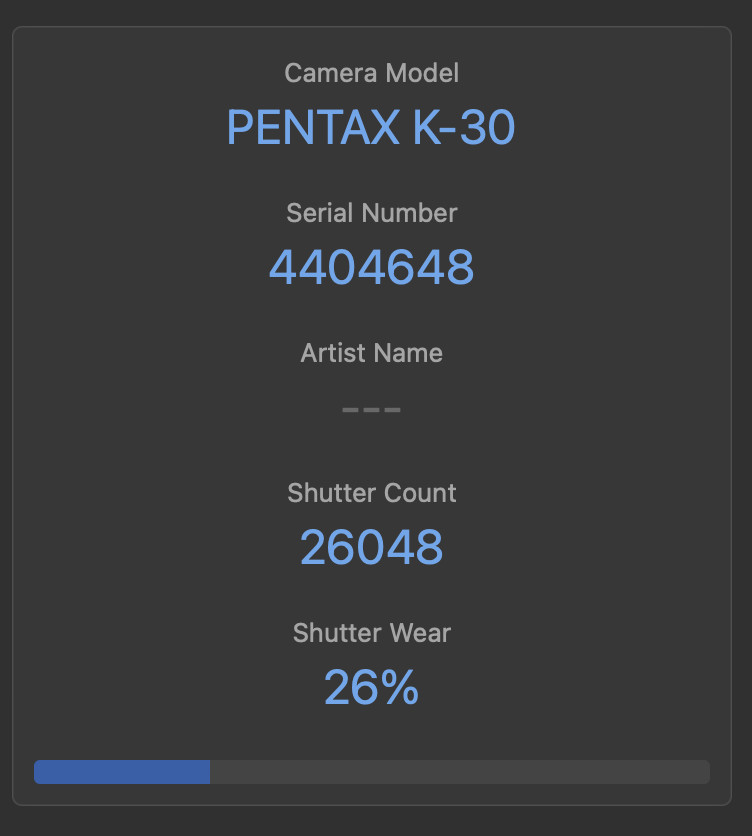Click the Serial Number label
This screenshot has width=752, height=836.
click(372, 213)
